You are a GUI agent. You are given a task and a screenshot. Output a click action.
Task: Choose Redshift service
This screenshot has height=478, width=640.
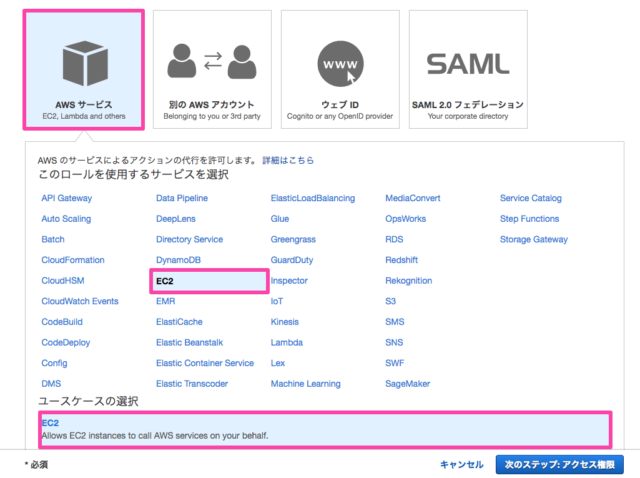pos(402,260)
